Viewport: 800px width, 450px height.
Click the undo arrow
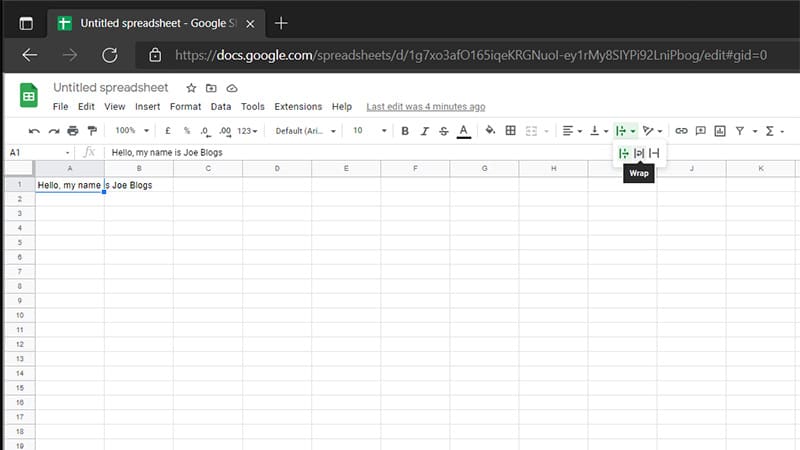tap(34, 131)
